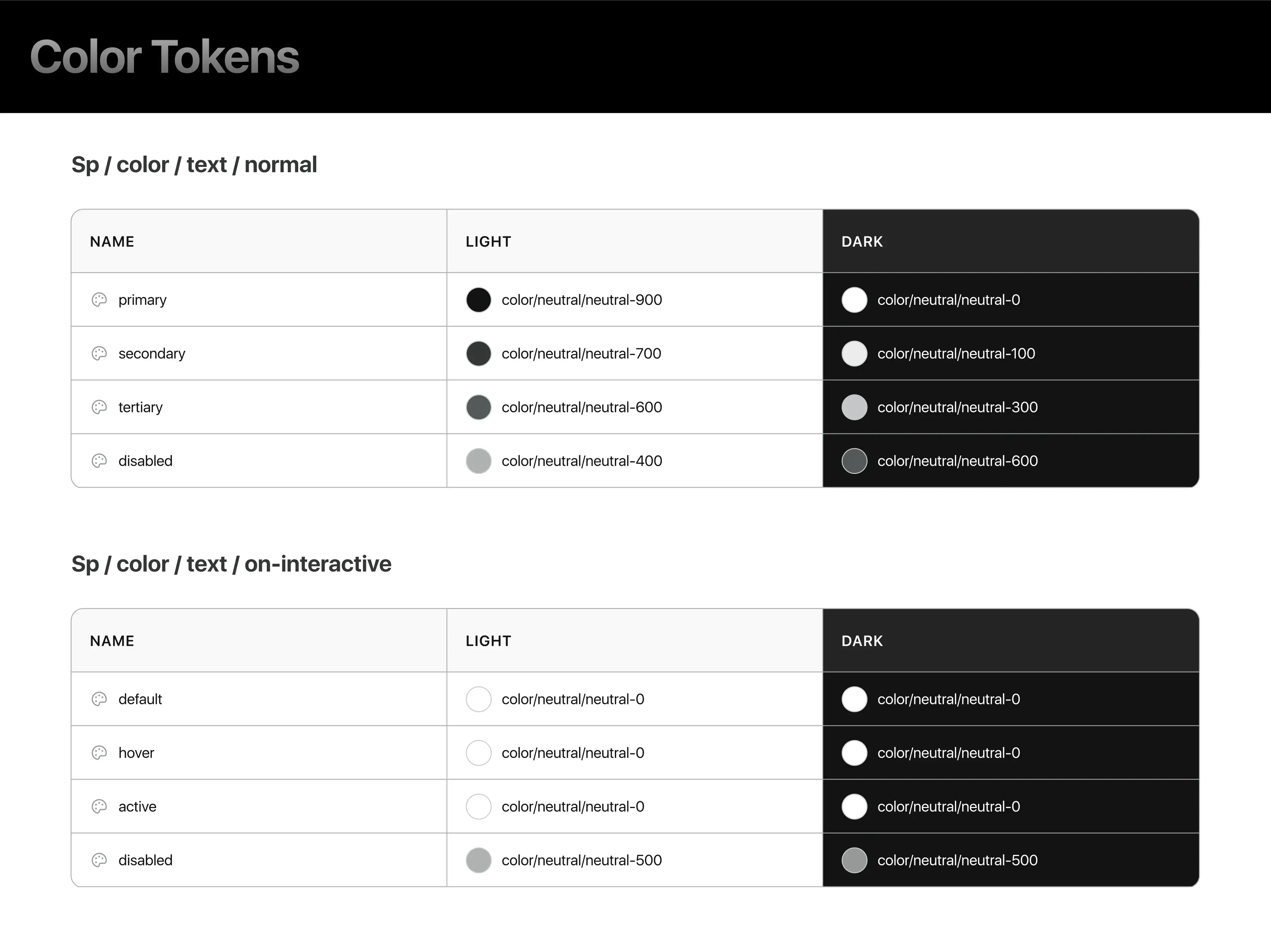The width and height of the screenshot is (1271, 952).
Task: Click the light color/neutral/neutral-600 token label
Action: [581, 407]
